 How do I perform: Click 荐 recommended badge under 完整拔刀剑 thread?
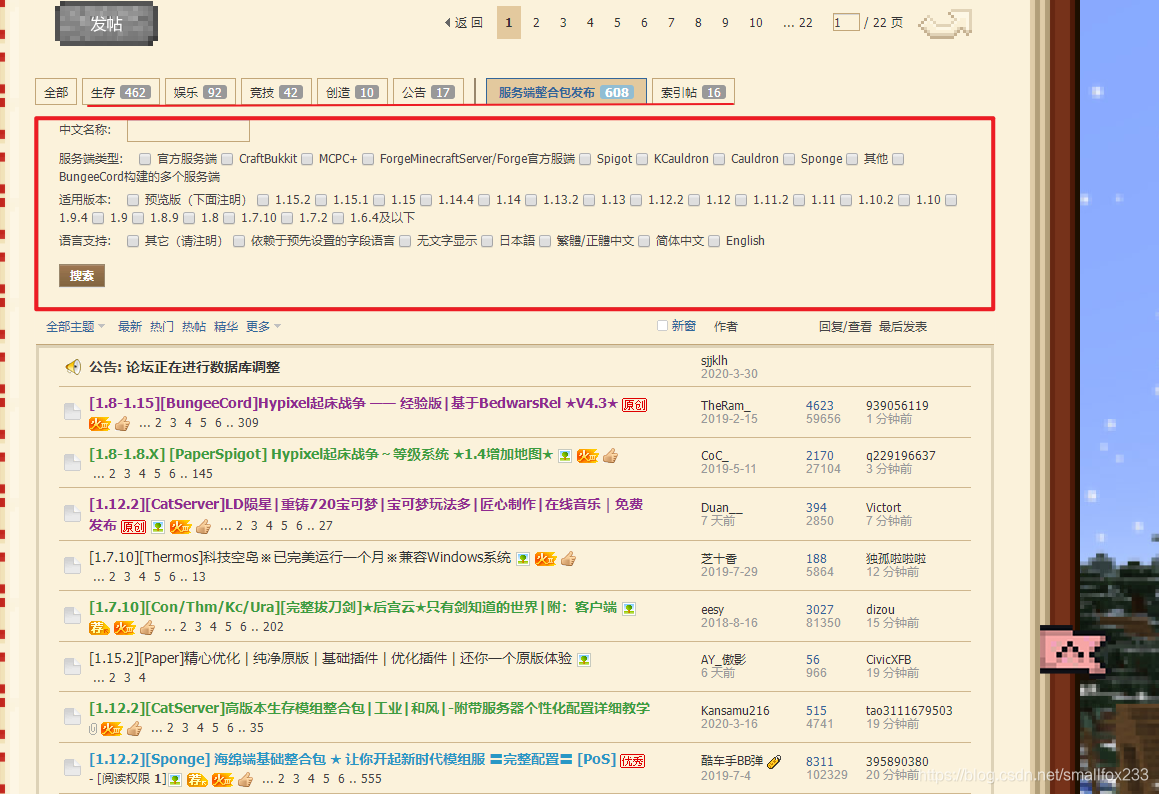point(99,628)
